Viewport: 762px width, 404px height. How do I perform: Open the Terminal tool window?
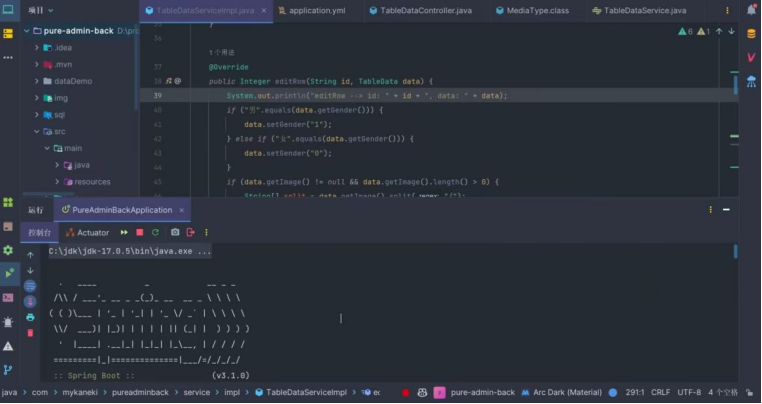8,298
